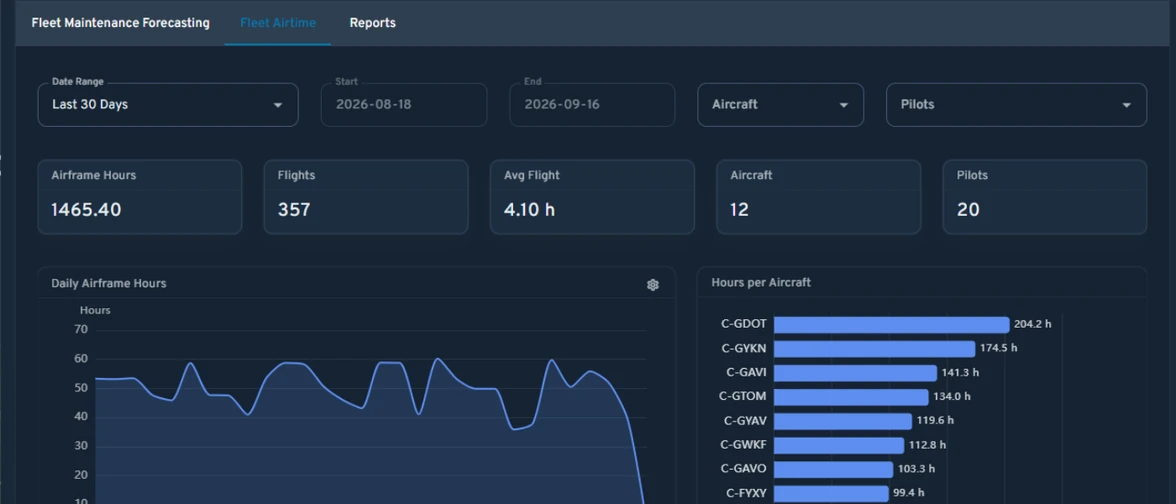Open Daily Airframe Hours chart settings gear
This screenshot has height=504, width=1176.
click(652, 285)
